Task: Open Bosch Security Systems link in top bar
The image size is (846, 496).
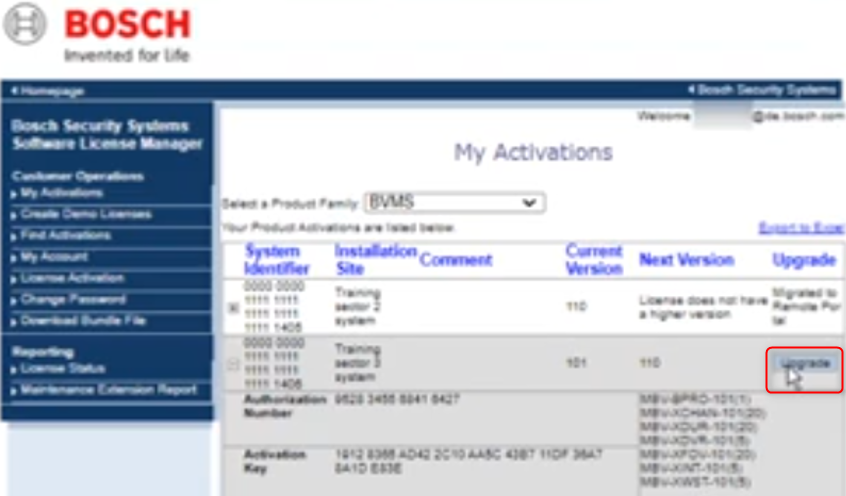Action: [762, 90]
